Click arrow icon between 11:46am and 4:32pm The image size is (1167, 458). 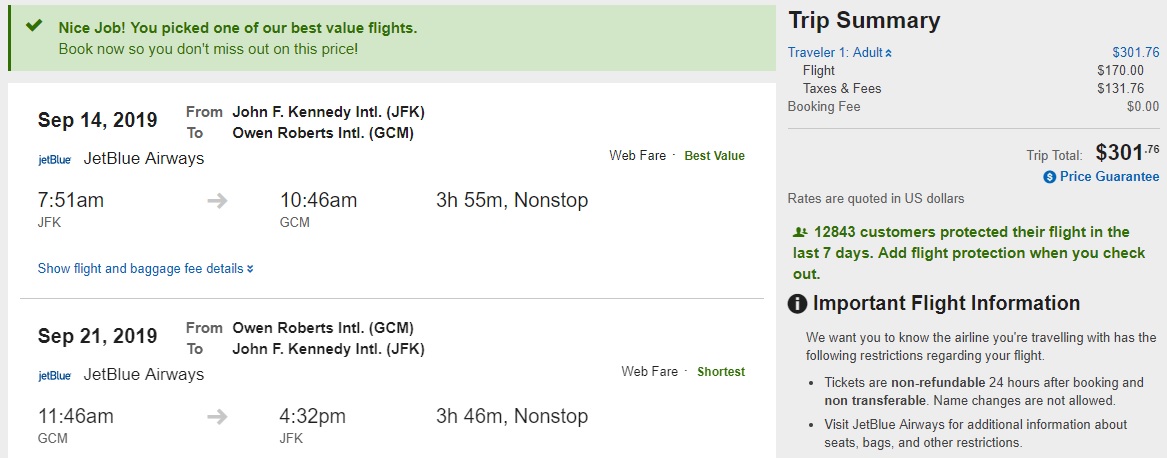tap(217, 417)
